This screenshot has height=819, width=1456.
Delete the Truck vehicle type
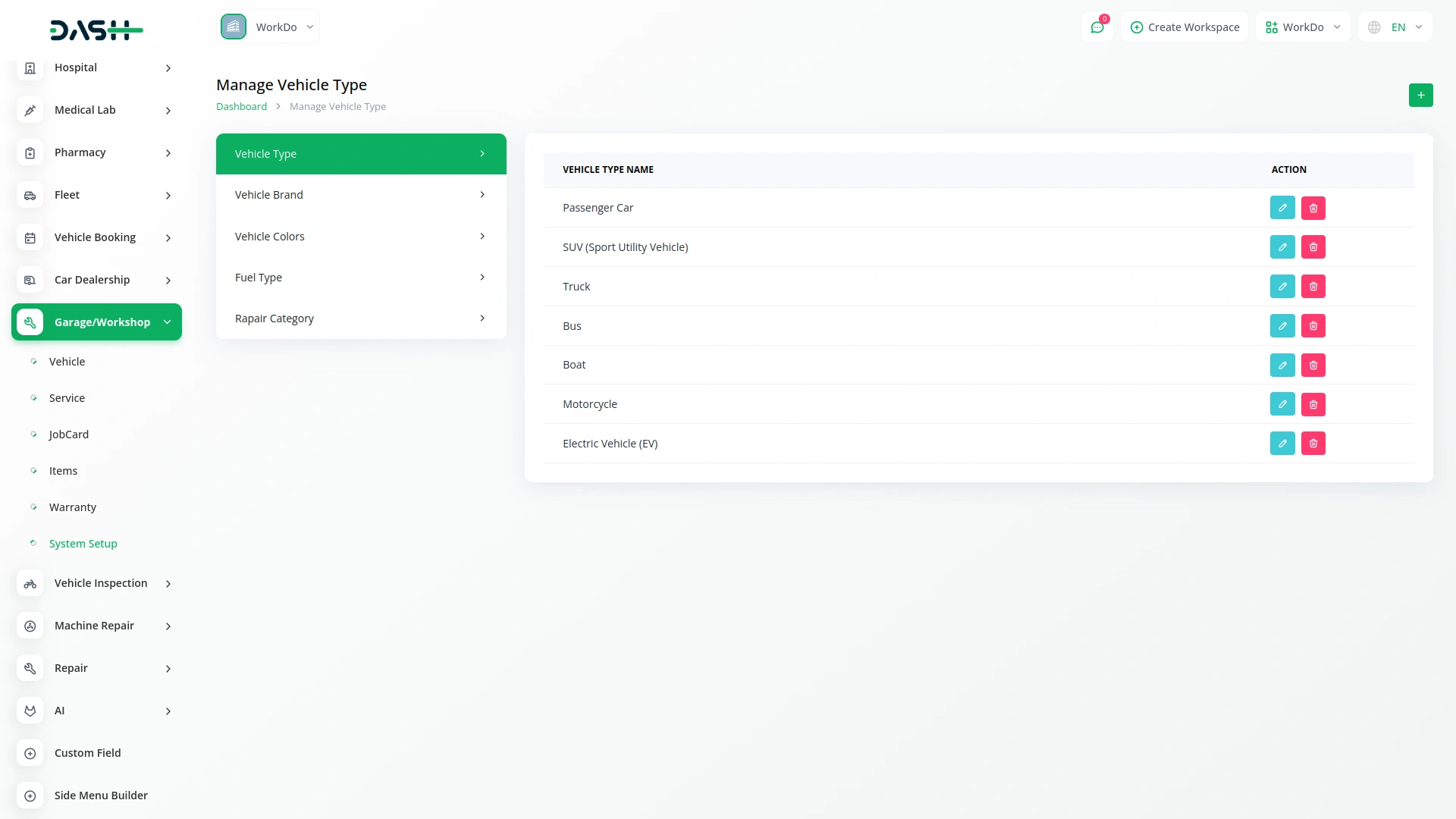click(x=1313, y=287)
